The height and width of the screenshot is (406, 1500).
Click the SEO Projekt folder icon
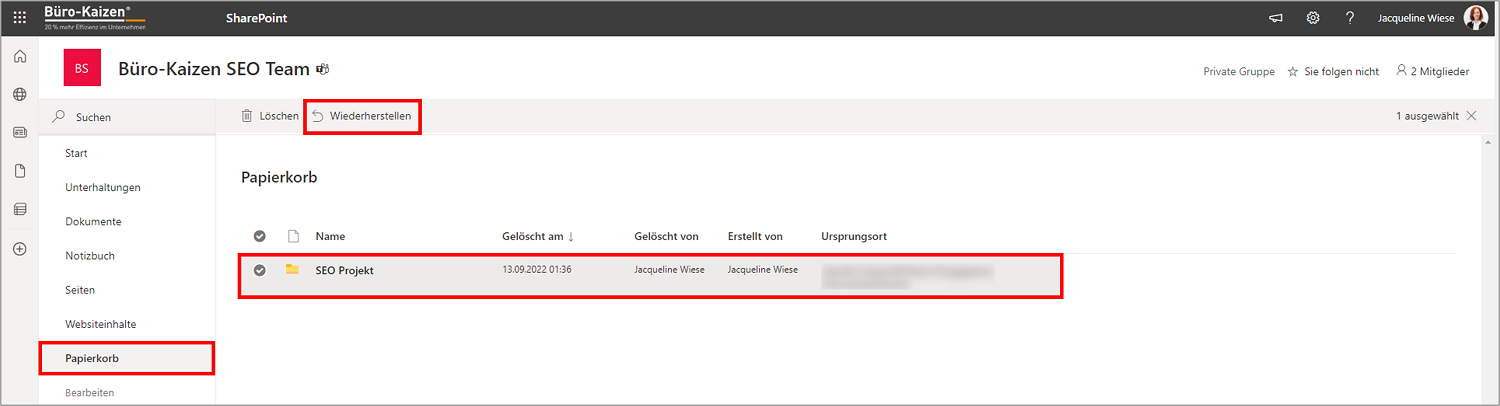click(x=292, y=269)
